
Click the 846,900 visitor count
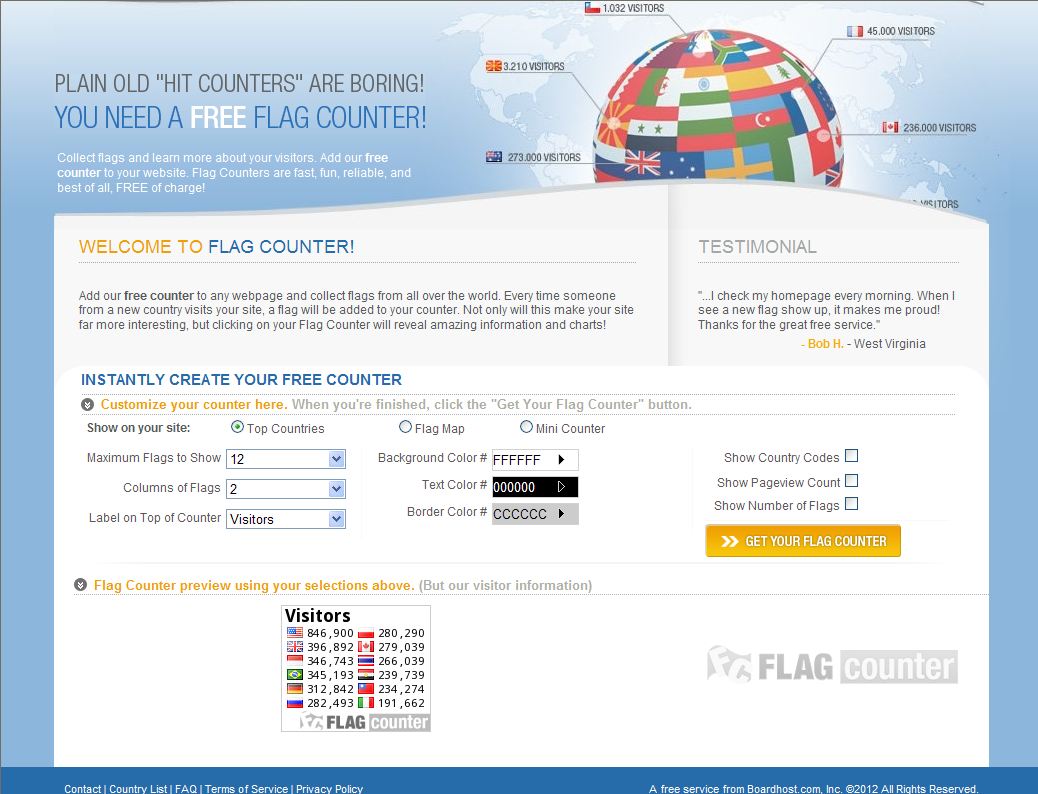pos(330,633)
